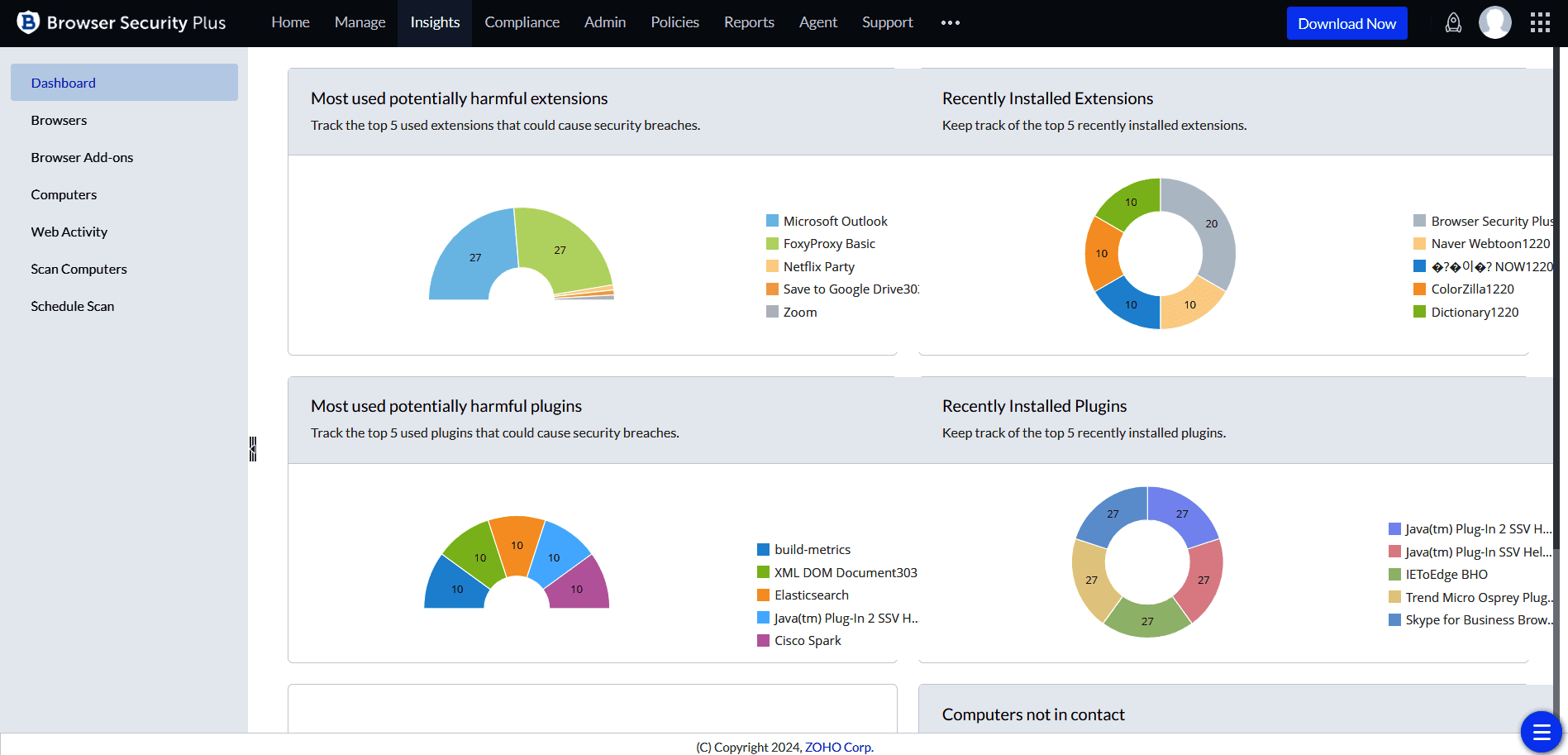Select the IEToEdge BHO legend icon
Viewport: 1568px width, 755px height.
tap(1394, 575)
